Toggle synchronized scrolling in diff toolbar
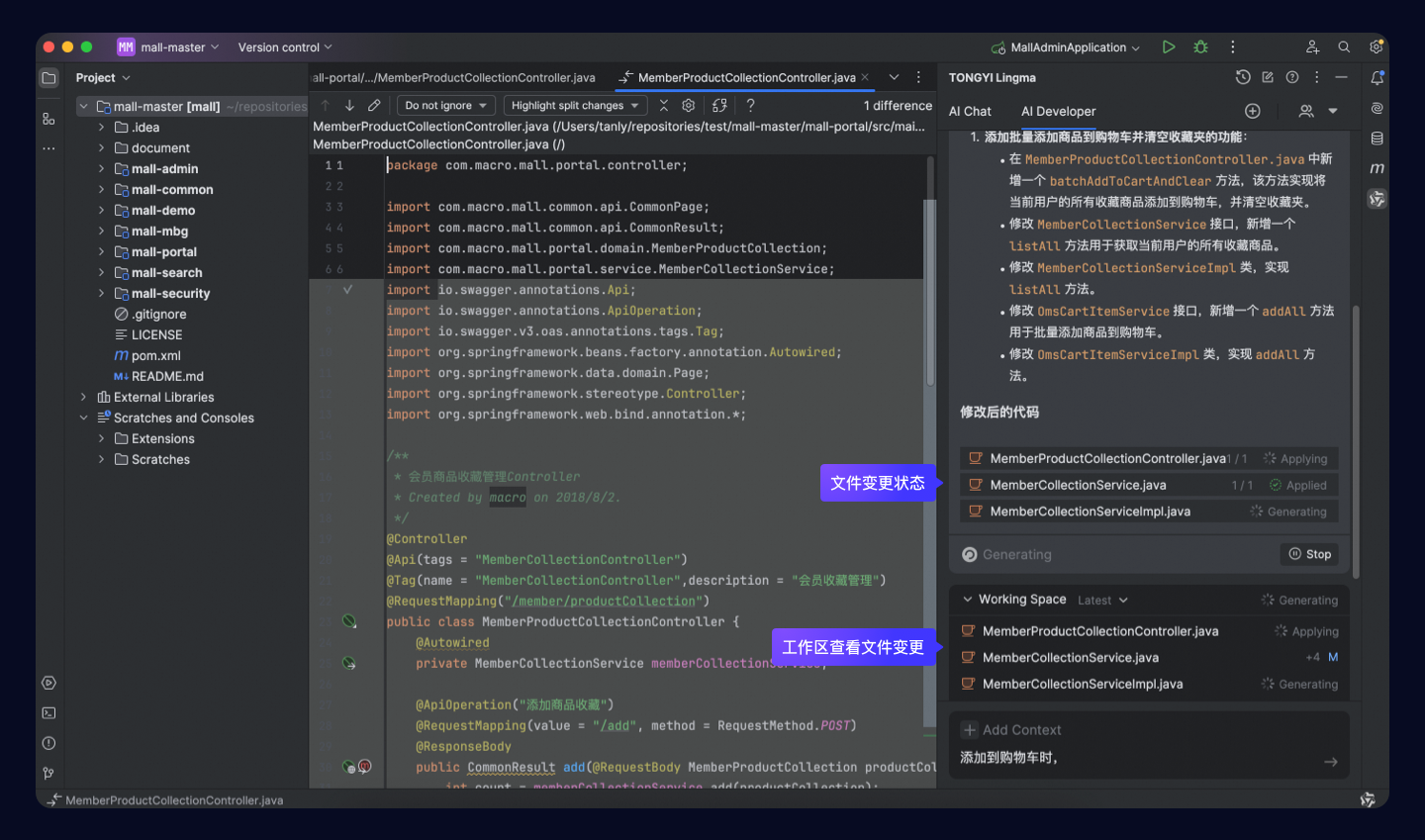Viewport: 1425px width, 840px height. click(x=719, y=105)
